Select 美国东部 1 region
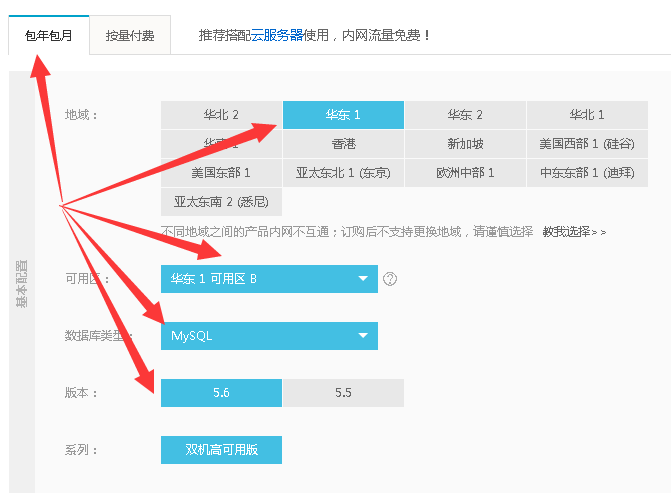 click(x=221, y=173)
